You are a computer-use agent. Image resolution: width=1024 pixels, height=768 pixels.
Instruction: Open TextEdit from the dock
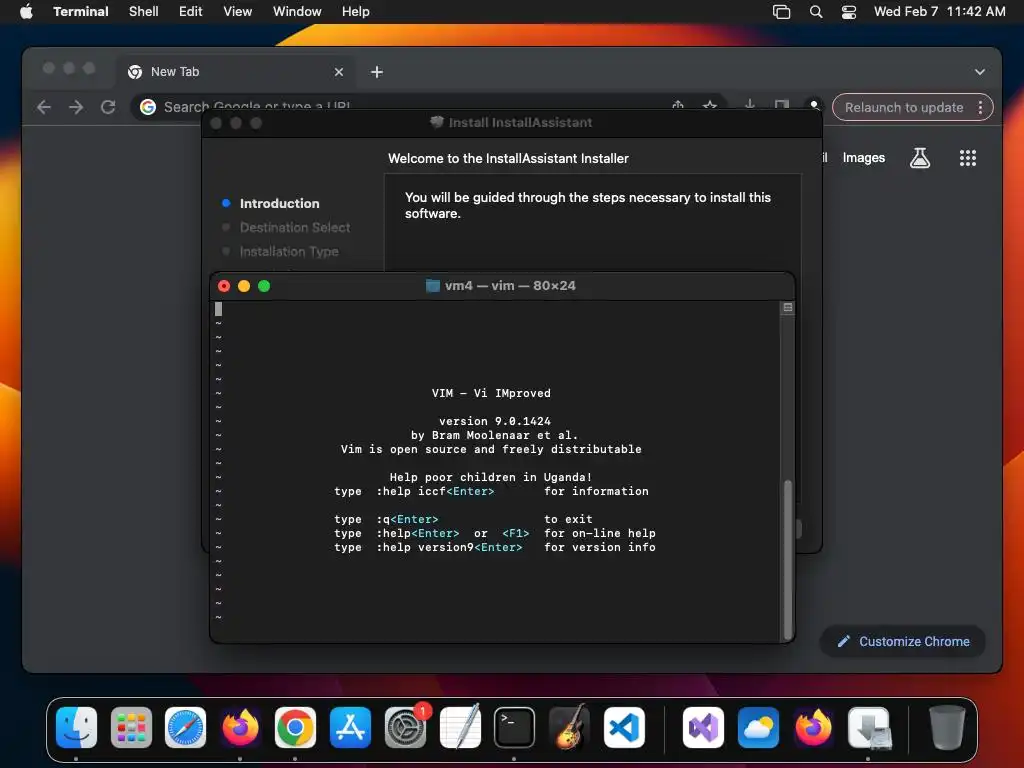coord(460,727)
